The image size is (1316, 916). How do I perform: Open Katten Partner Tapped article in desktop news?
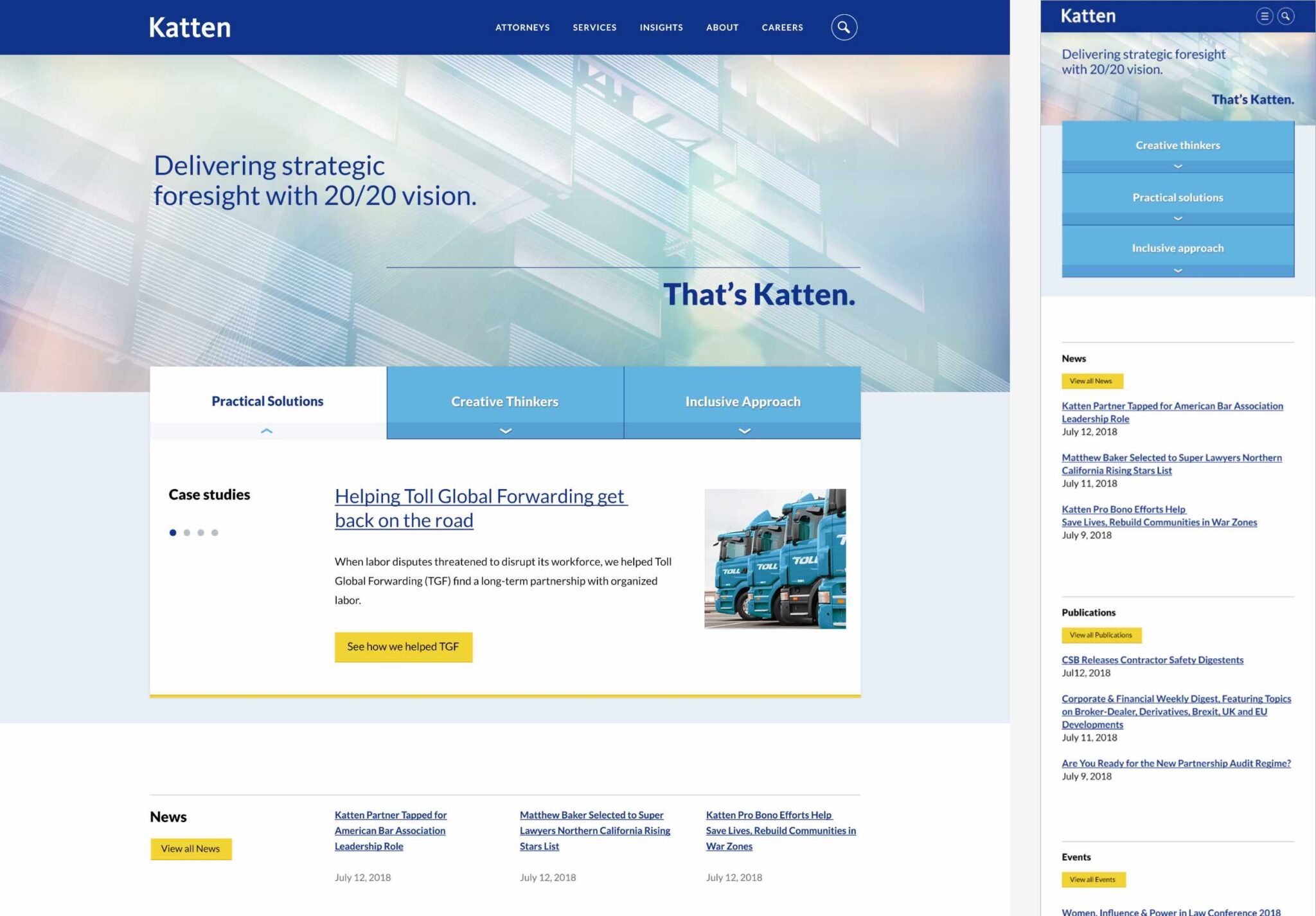point(391,831)
